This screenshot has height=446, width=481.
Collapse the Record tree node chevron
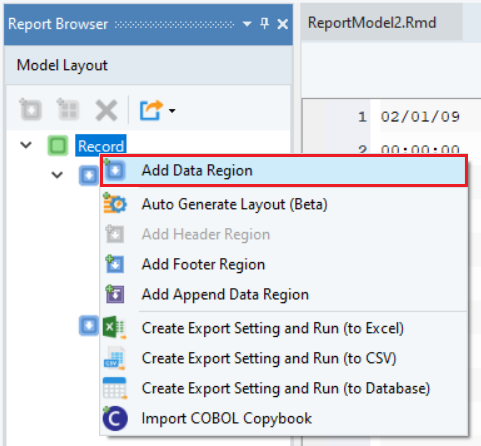click(x=26, y=145)
